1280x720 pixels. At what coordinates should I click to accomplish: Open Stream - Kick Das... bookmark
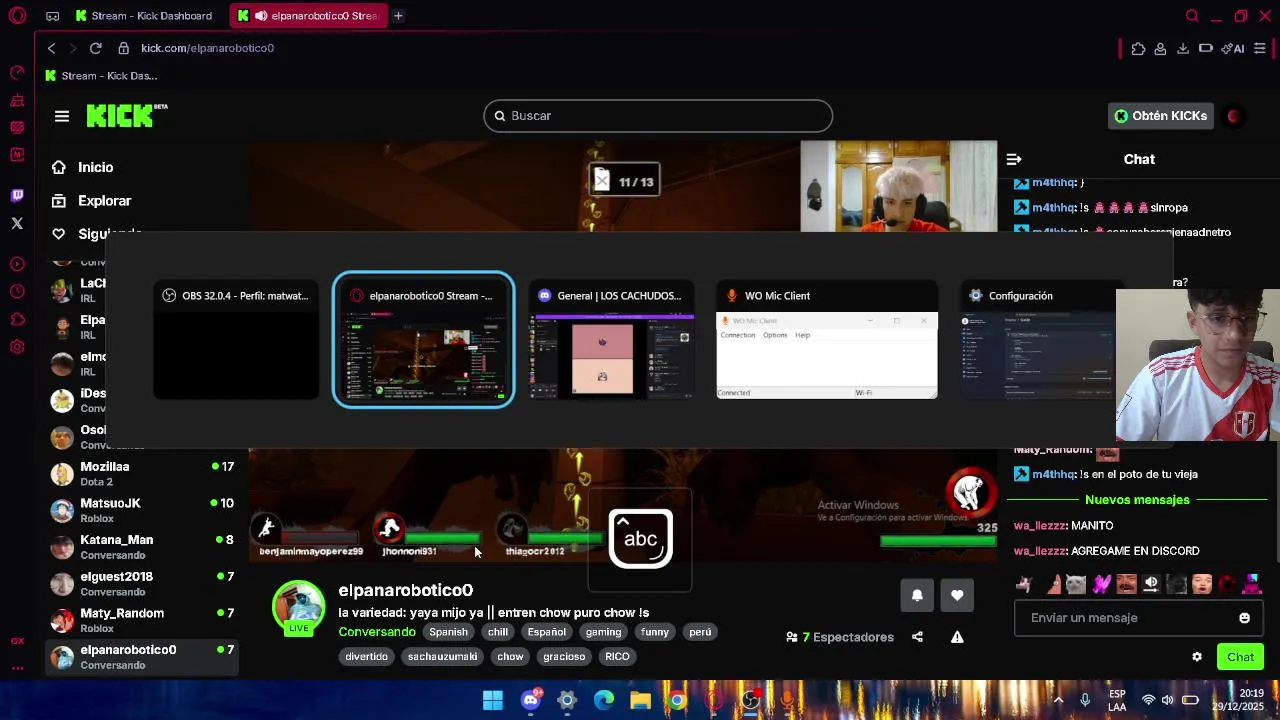101,76
